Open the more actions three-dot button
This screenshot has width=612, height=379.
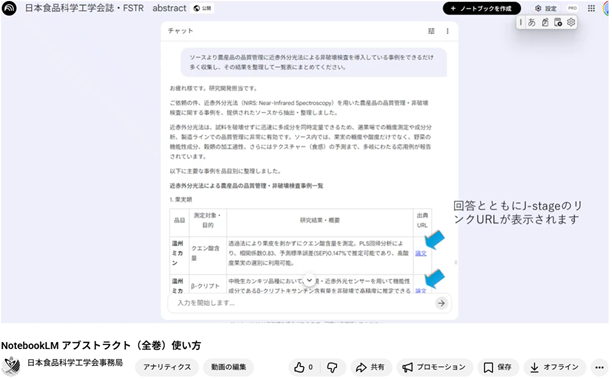(600, 367)
